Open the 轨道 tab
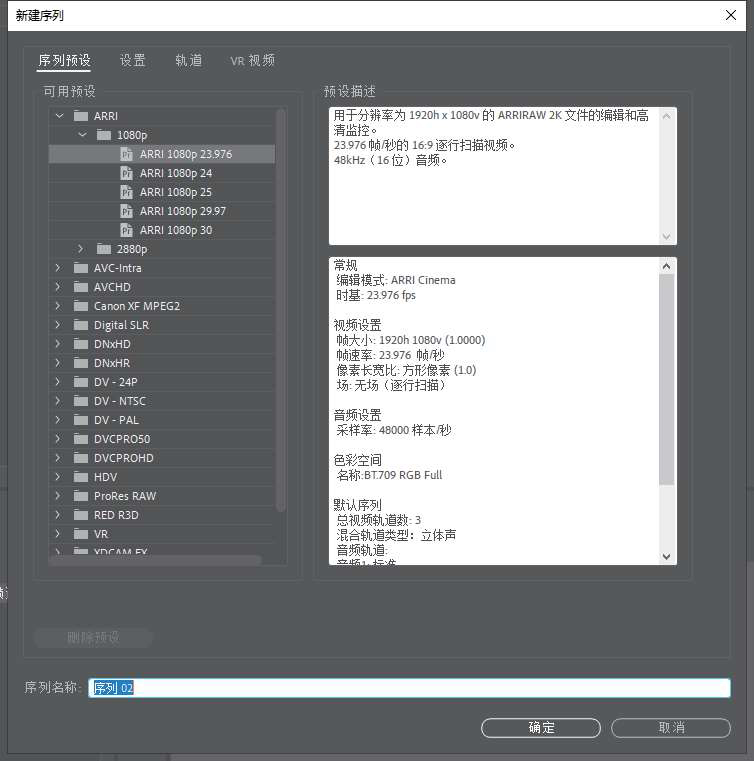Image resolution: width=754 pixels, height=761 pixels. click(188, 61)
